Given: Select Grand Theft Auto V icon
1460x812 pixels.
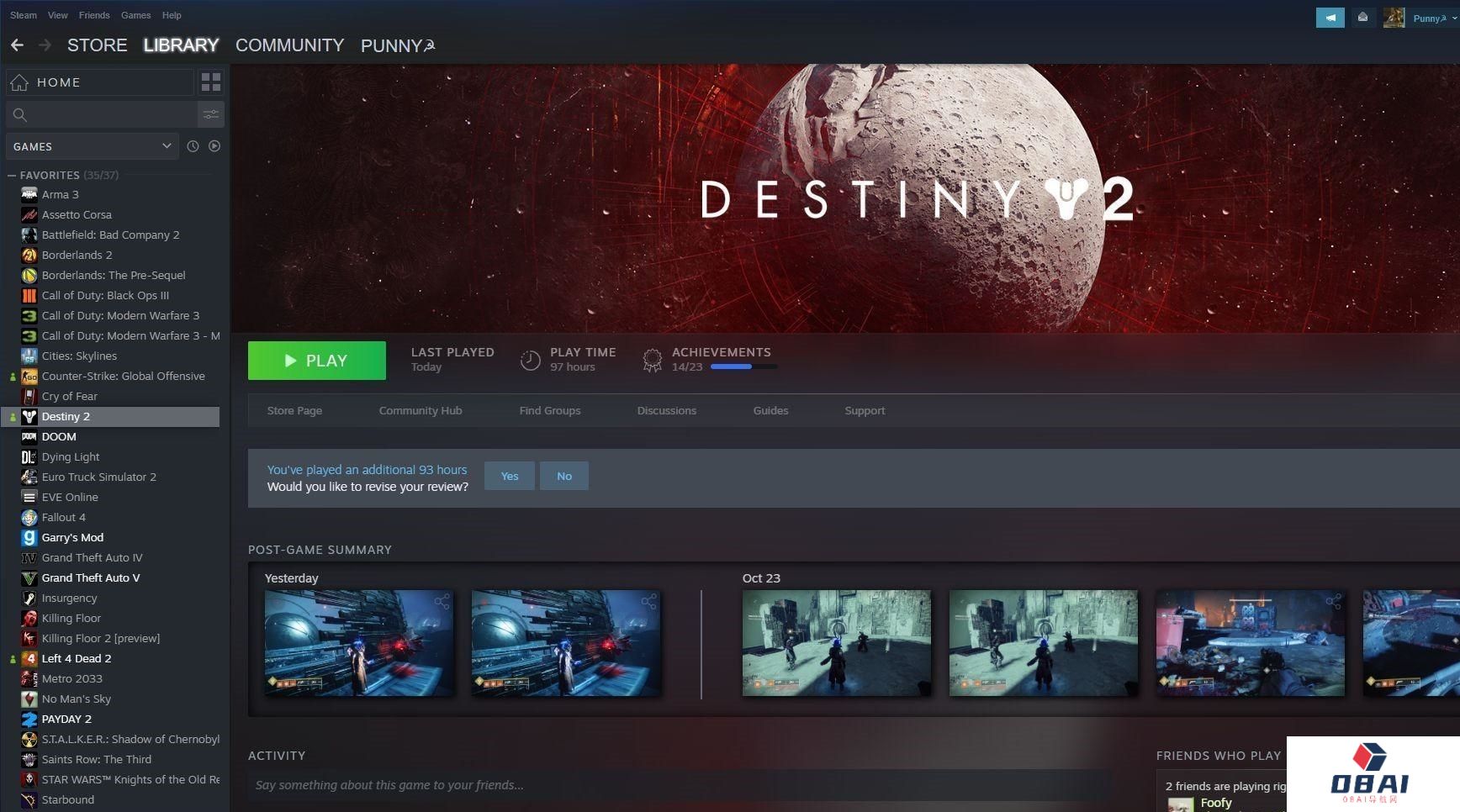Looking at the screenshot, I should tap(29, 577).
